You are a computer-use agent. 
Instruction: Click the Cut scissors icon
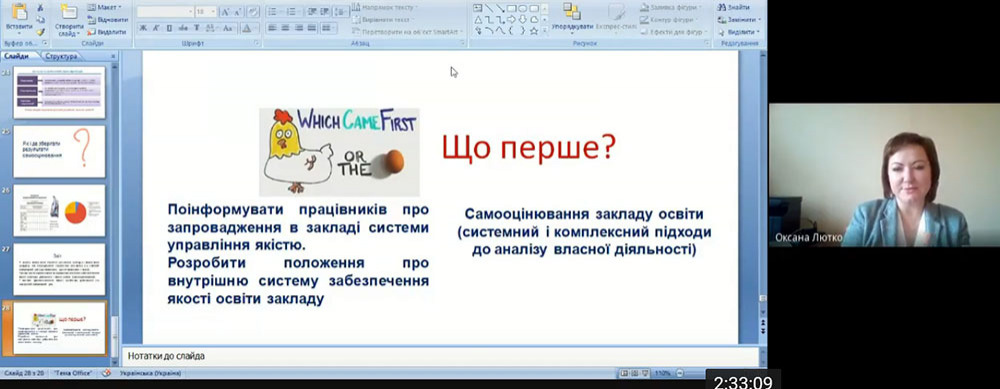40,8
